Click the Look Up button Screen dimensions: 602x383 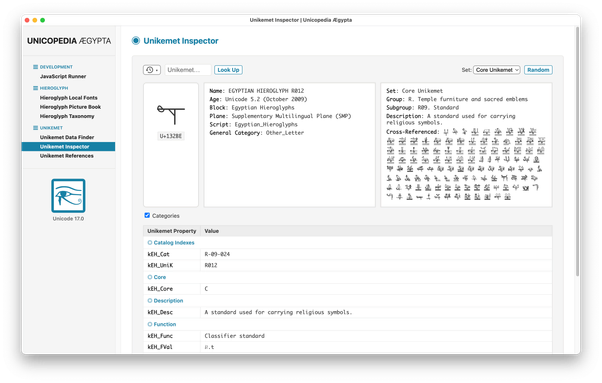228,70
